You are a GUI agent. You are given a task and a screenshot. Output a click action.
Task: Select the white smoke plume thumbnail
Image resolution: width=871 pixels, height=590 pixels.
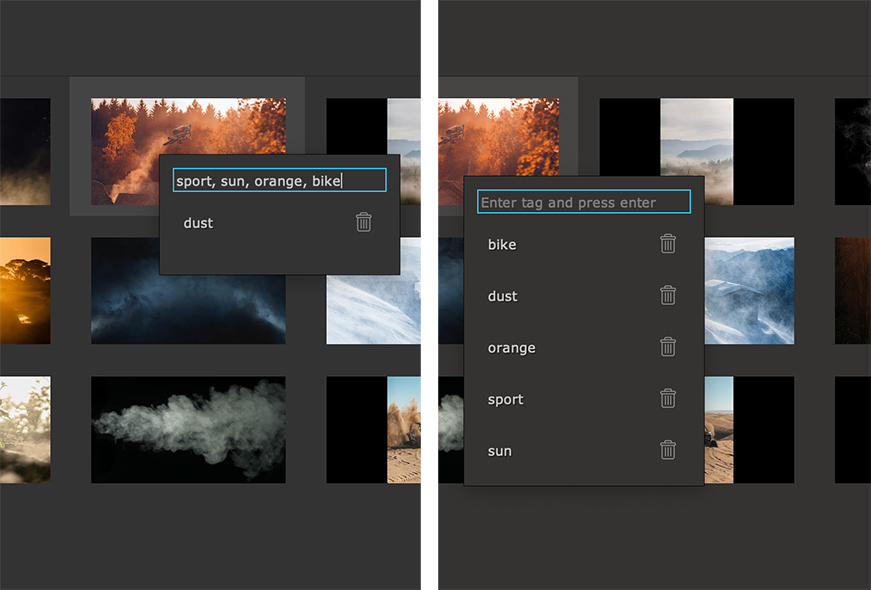coord(188,428)
